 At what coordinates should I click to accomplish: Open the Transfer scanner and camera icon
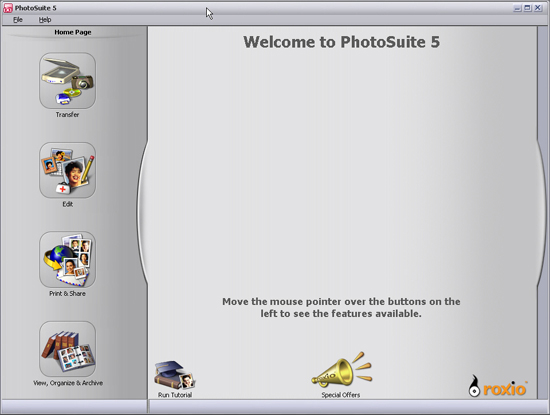pyautogui.click(x=67, y=81)
